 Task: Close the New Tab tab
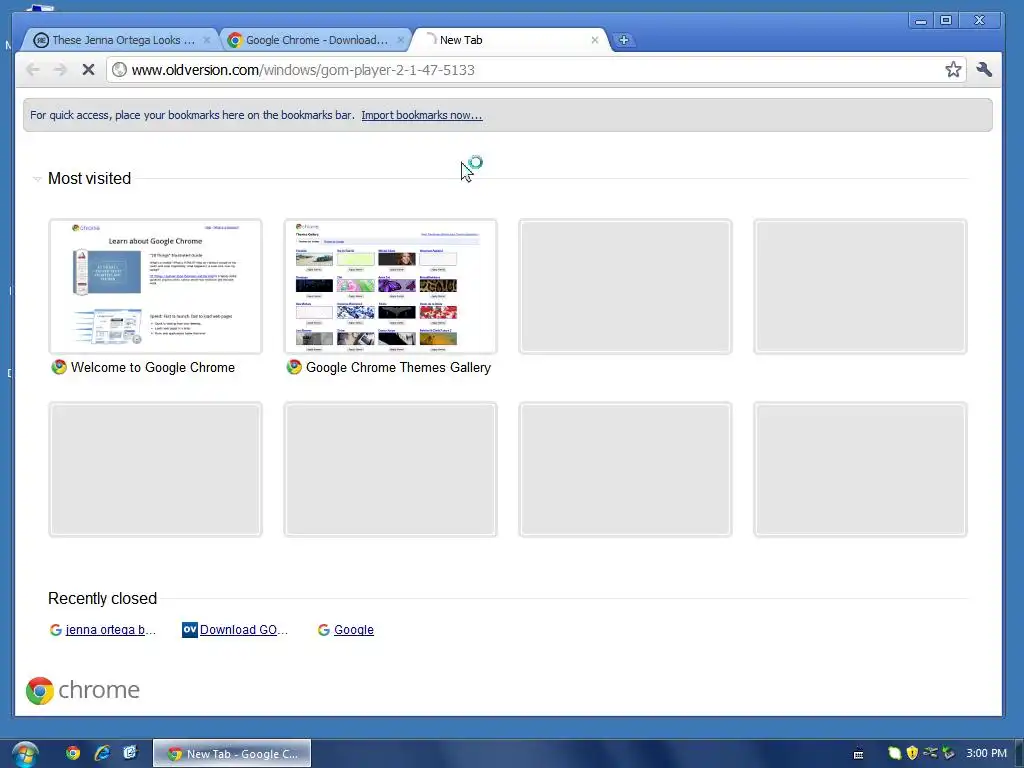pyautogui.click(x=594, y=40)
